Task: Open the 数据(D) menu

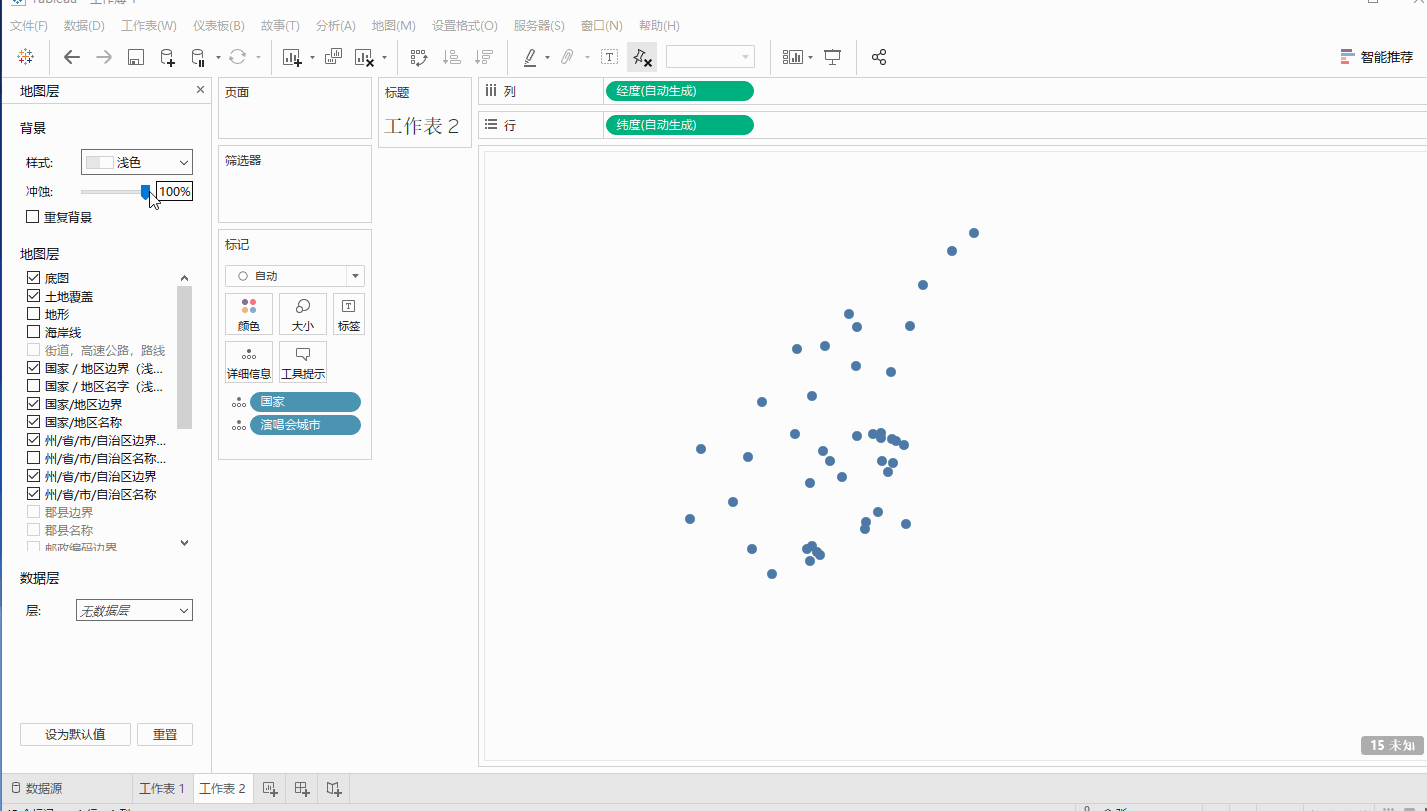Action: [x=84, y=25]
